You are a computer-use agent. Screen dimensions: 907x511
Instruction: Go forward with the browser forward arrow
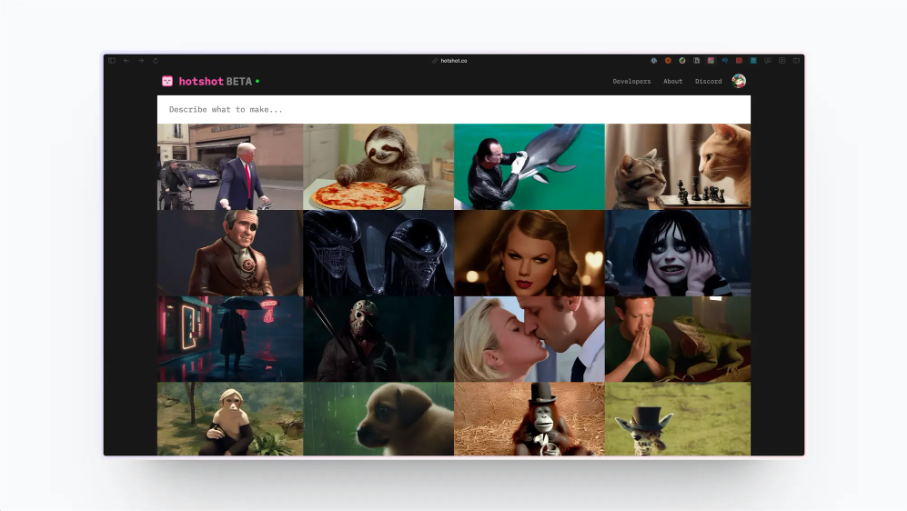tap(141, 60)
